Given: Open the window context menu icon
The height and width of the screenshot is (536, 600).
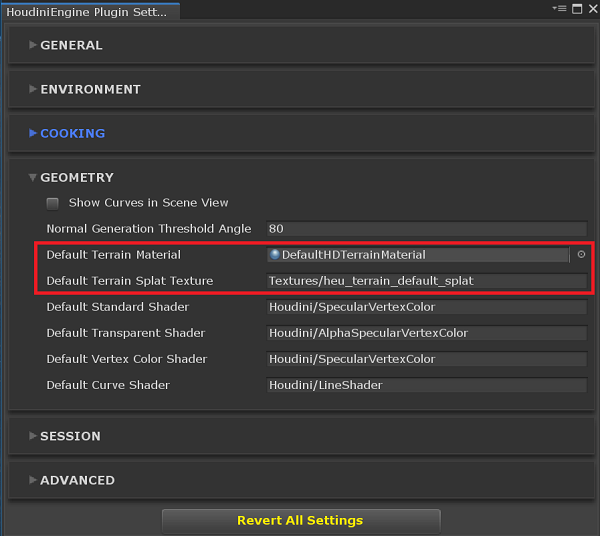Looking at the screenshot, I should pos(561,8).
